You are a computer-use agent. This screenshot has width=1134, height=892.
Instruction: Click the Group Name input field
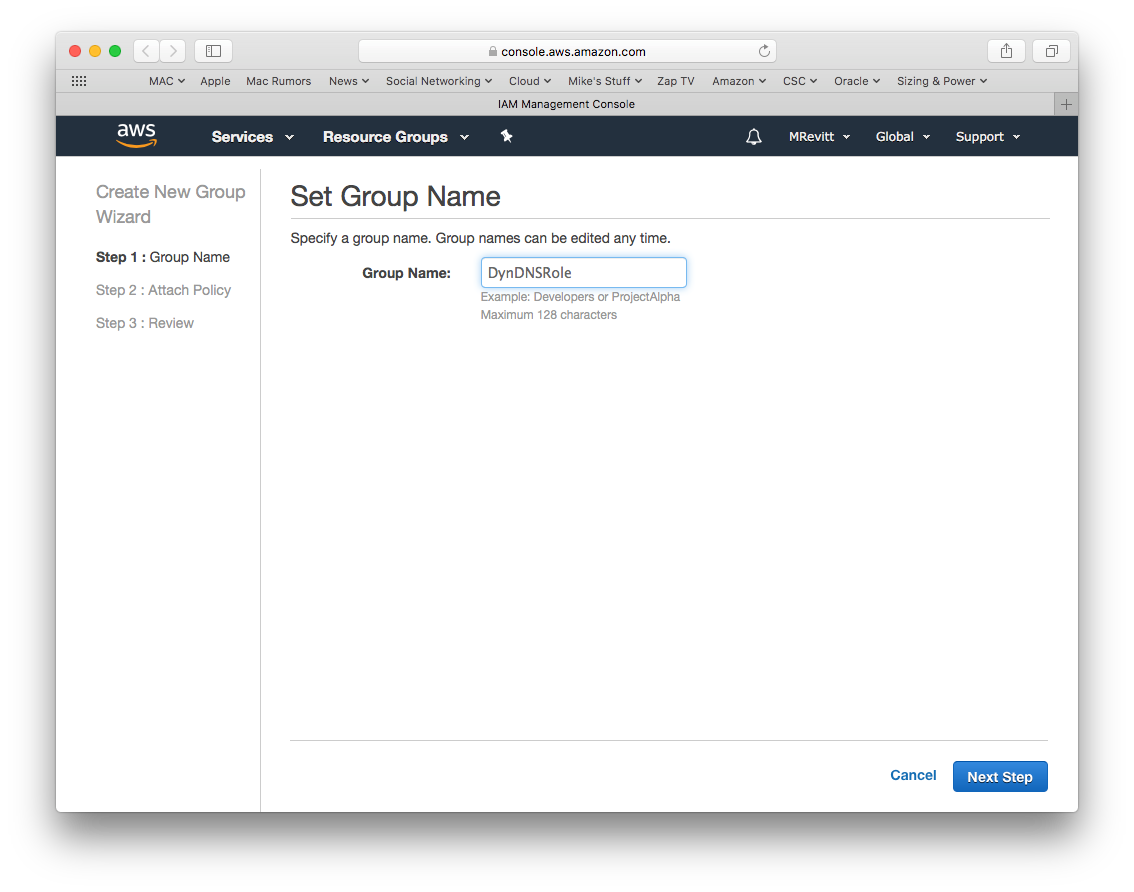click(584, 273)
